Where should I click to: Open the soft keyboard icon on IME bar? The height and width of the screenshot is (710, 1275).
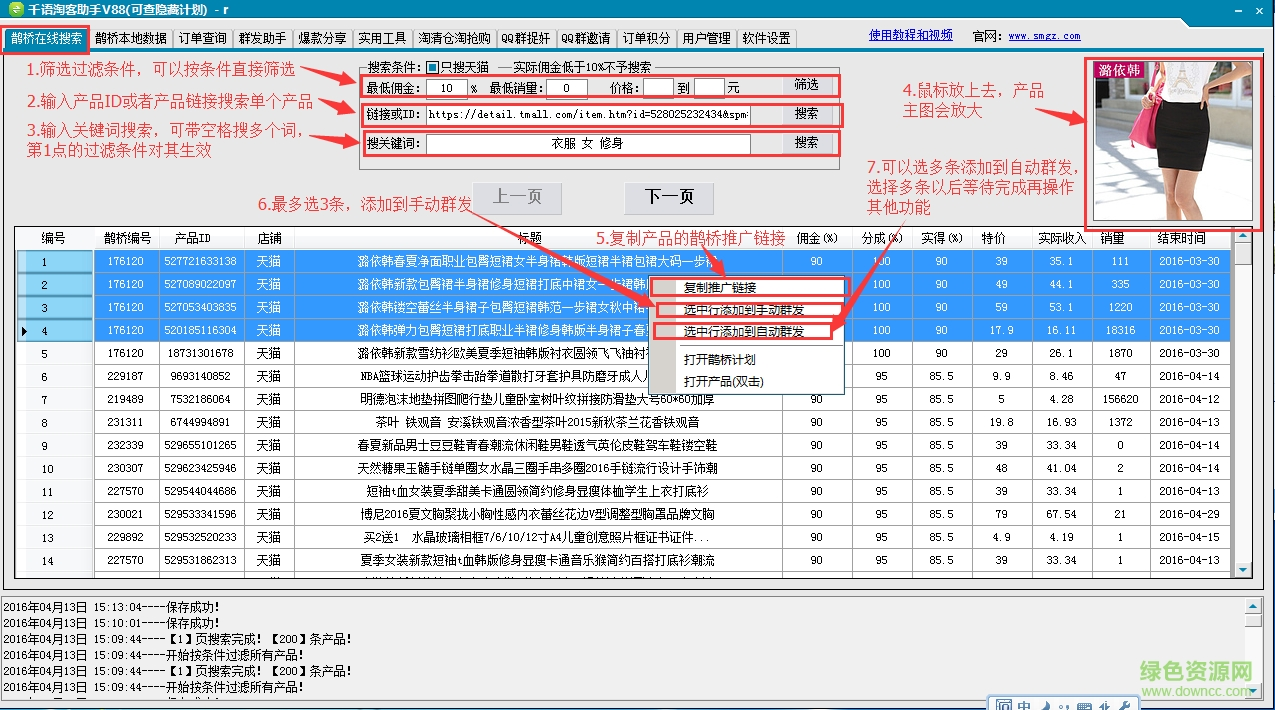(x=1083, y=705)
